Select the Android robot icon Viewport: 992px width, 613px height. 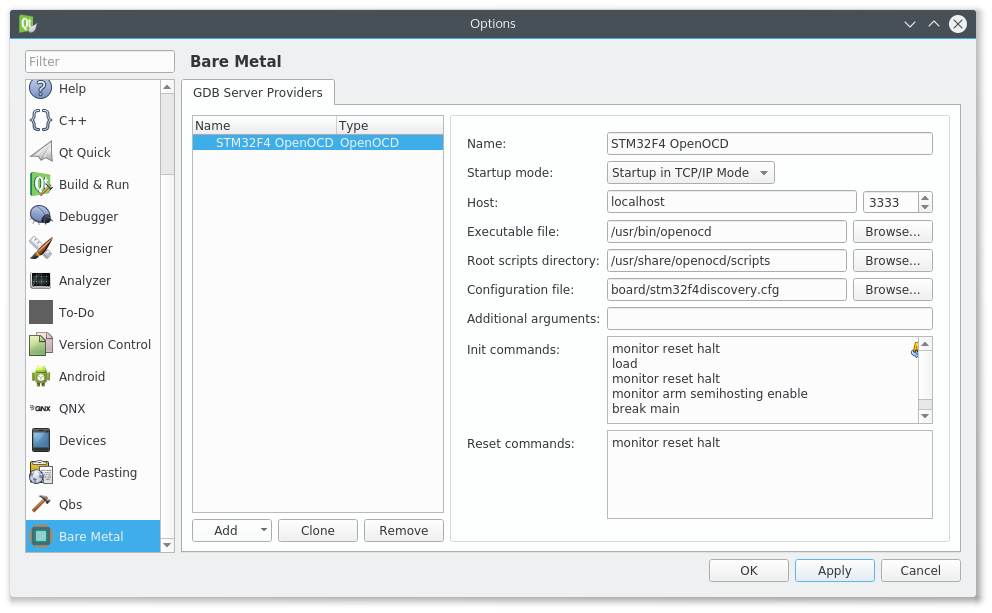click(40, 376)
